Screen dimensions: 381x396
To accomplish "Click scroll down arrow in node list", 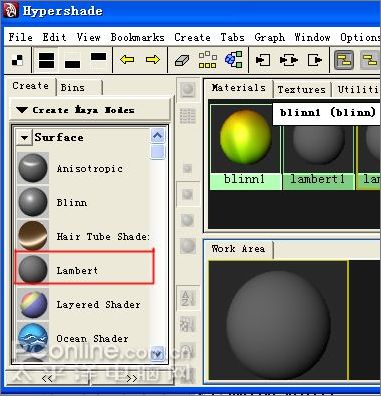I will (158, 353).
